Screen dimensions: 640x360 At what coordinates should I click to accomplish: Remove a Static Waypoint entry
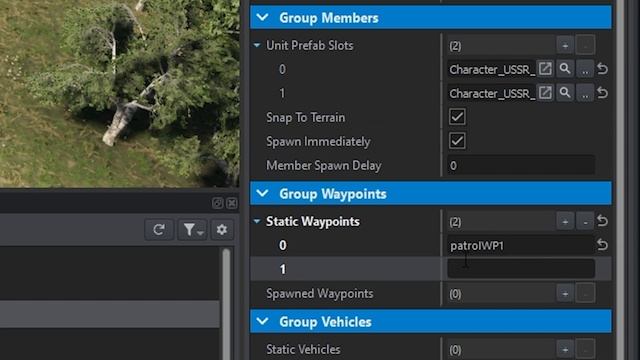585,222
